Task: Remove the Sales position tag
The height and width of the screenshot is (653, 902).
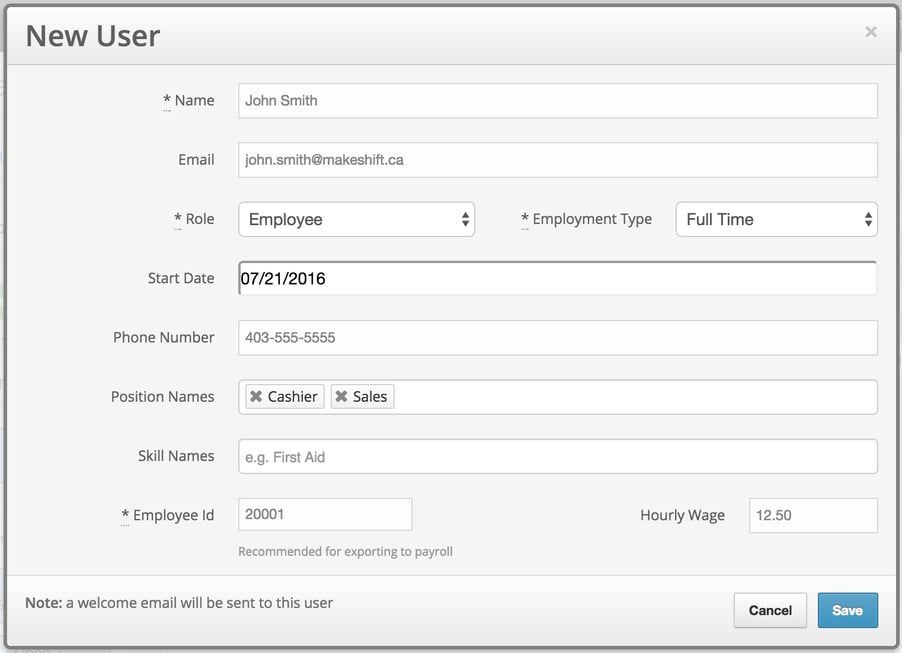Action: click(x=342, y=397)
